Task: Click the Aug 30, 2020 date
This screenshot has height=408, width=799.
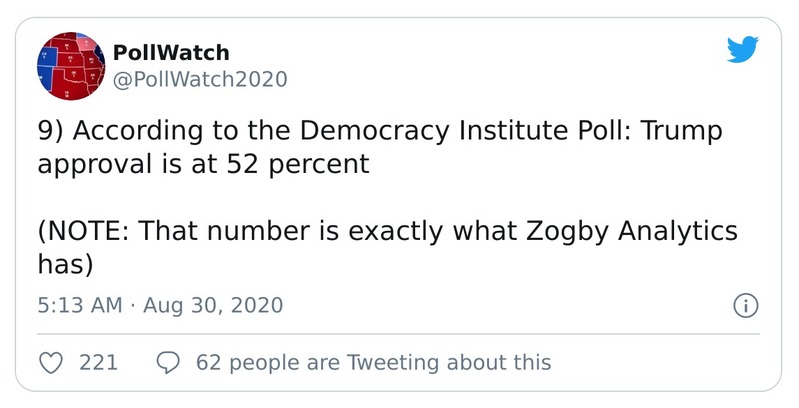Action: point(213,304)
